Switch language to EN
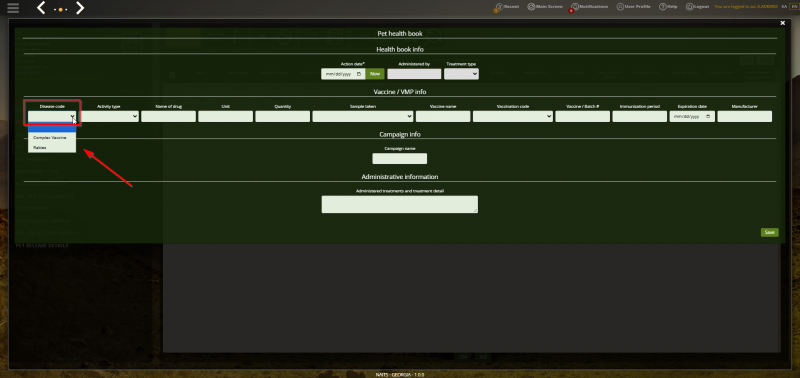The width and height of the screenshot is (800, 378). (793, 7)
